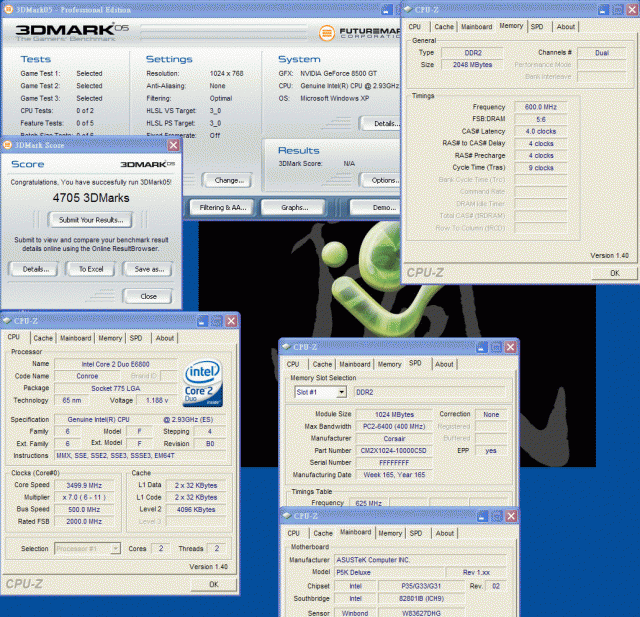Click the Multiplier x 7.0 value
Screen dimensions: 640x617
pos(84,497)
